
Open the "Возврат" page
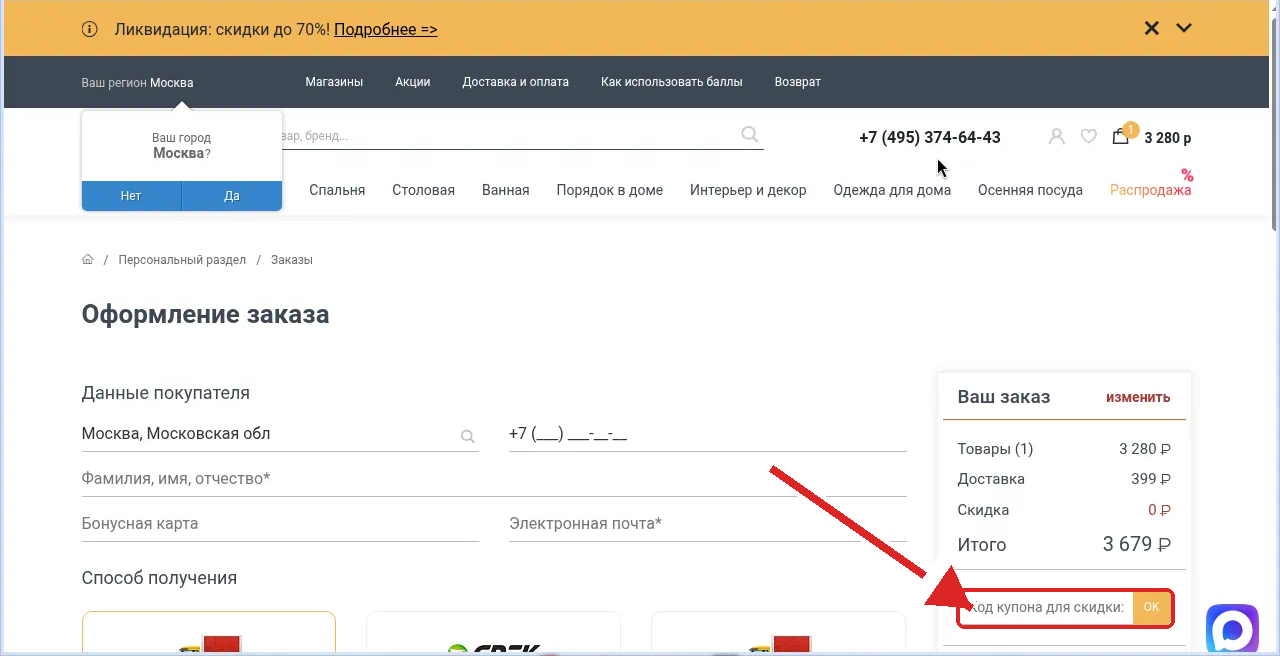(x=798, y=82)
